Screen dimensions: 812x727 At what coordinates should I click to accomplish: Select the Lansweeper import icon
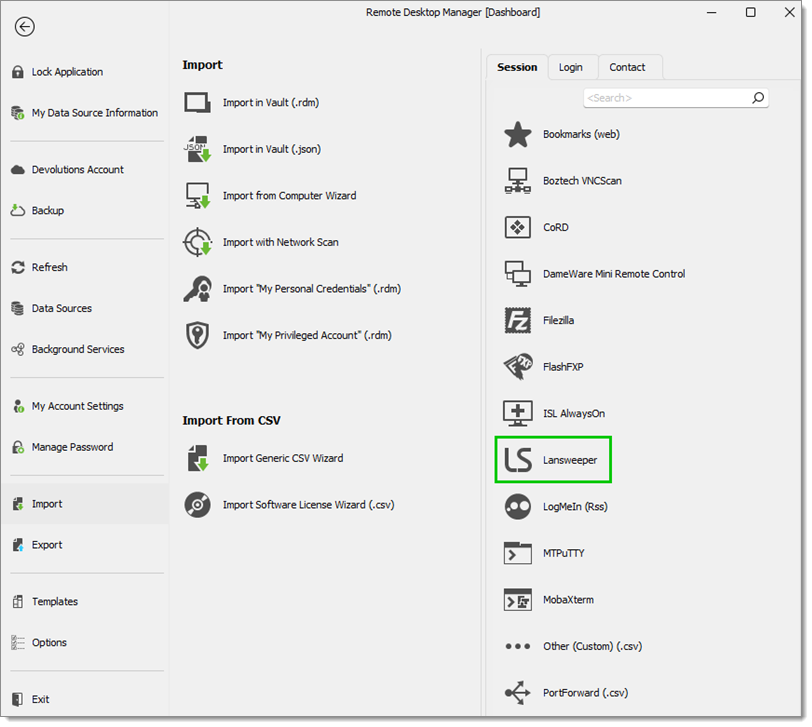click(x=518, y=460)
